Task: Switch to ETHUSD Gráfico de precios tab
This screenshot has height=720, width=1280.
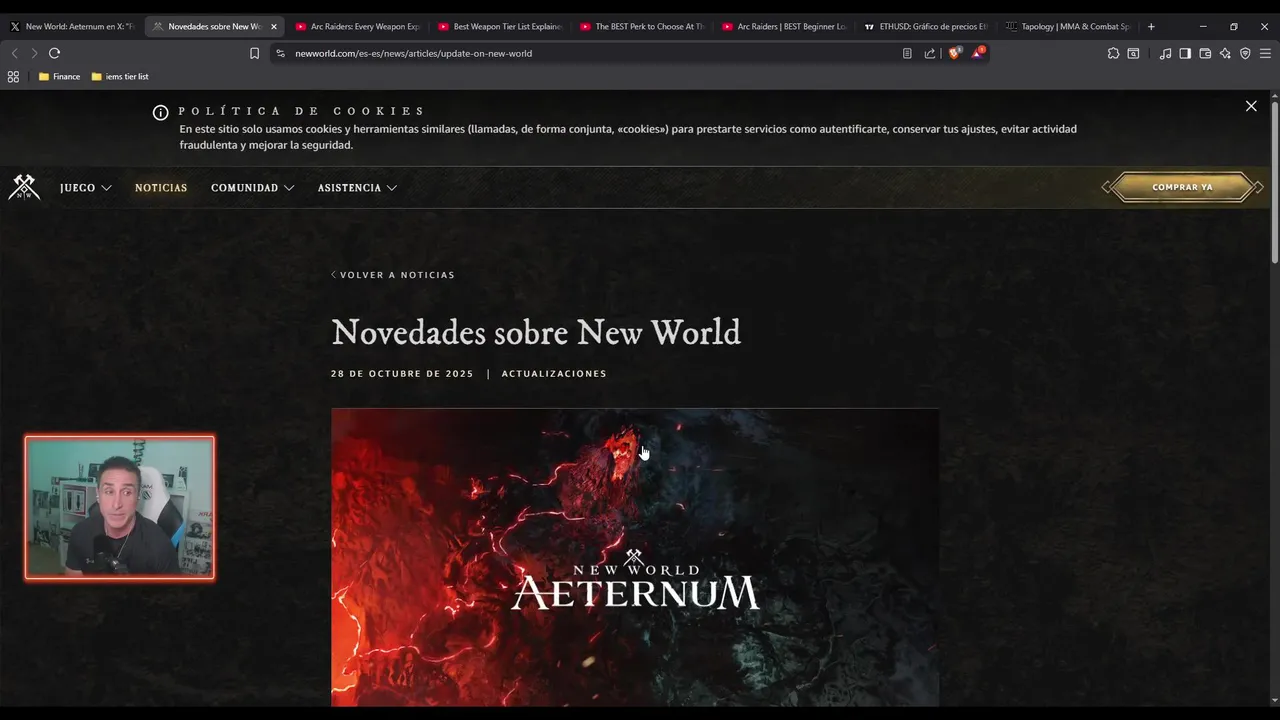Action: tap(926, 27)
